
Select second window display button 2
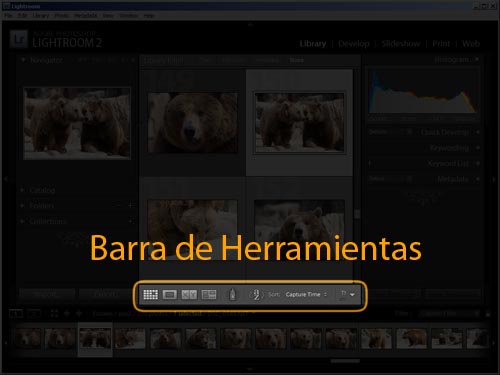(33, 313)
